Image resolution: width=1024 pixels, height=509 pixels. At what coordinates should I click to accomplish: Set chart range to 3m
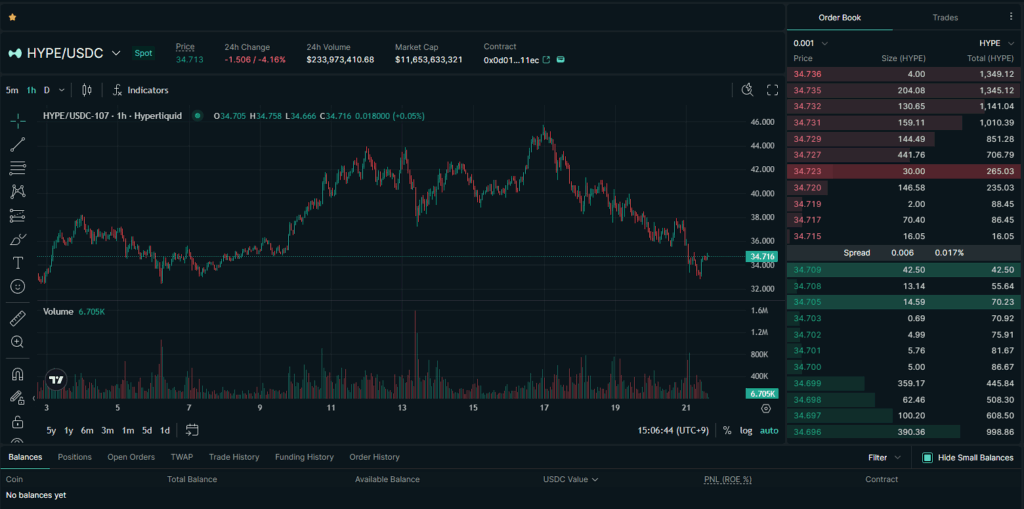pyautogui.click(x=108, y=431)
